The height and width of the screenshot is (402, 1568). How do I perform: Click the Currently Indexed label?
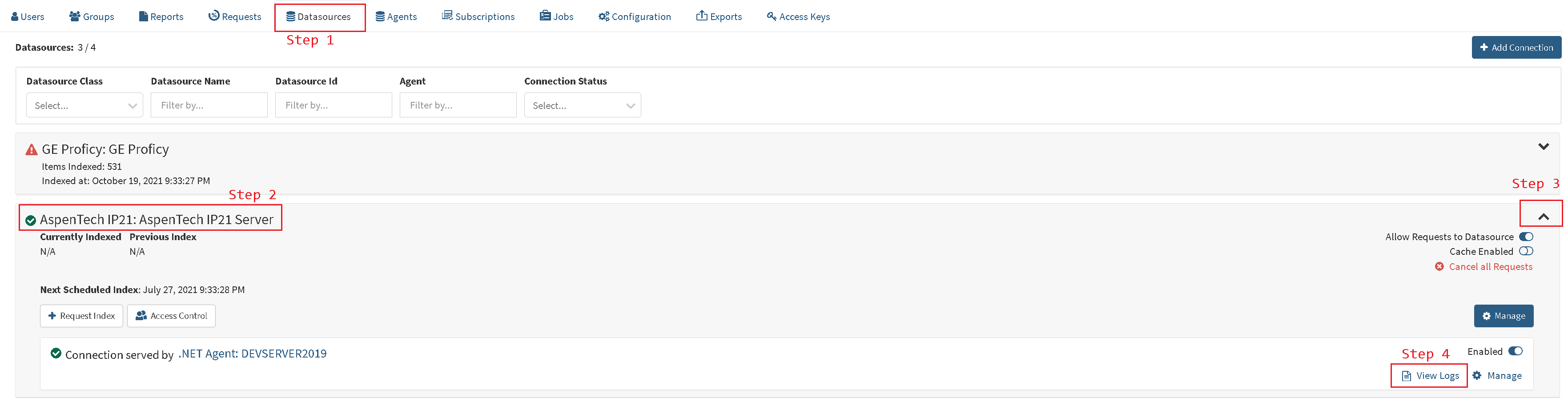tap(80, 237)
